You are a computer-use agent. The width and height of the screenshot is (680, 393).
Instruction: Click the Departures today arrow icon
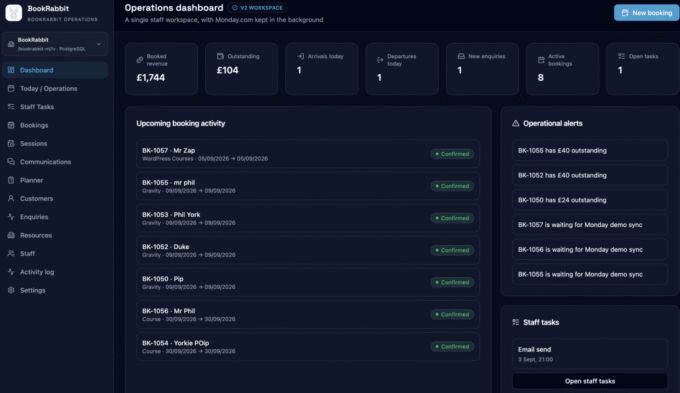coord(380,60)
